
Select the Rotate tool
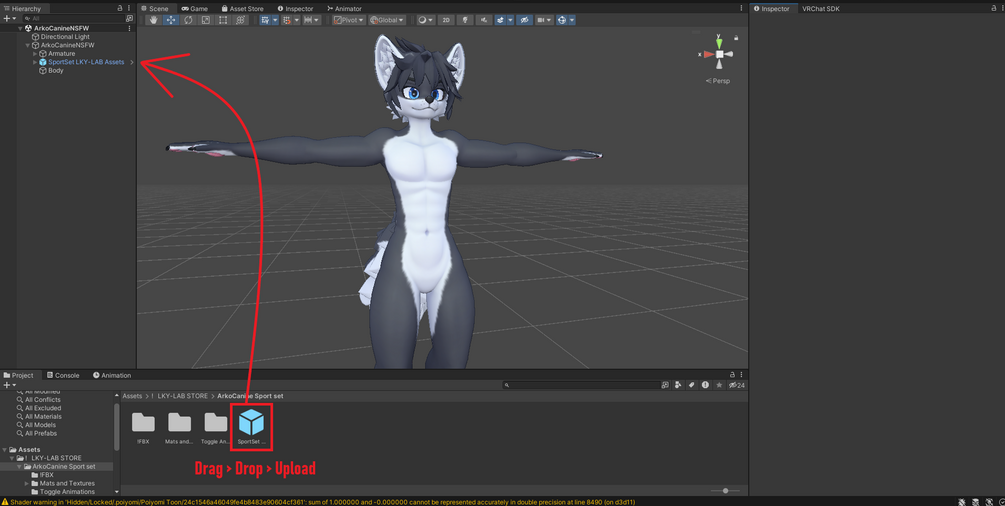[188, 20]
